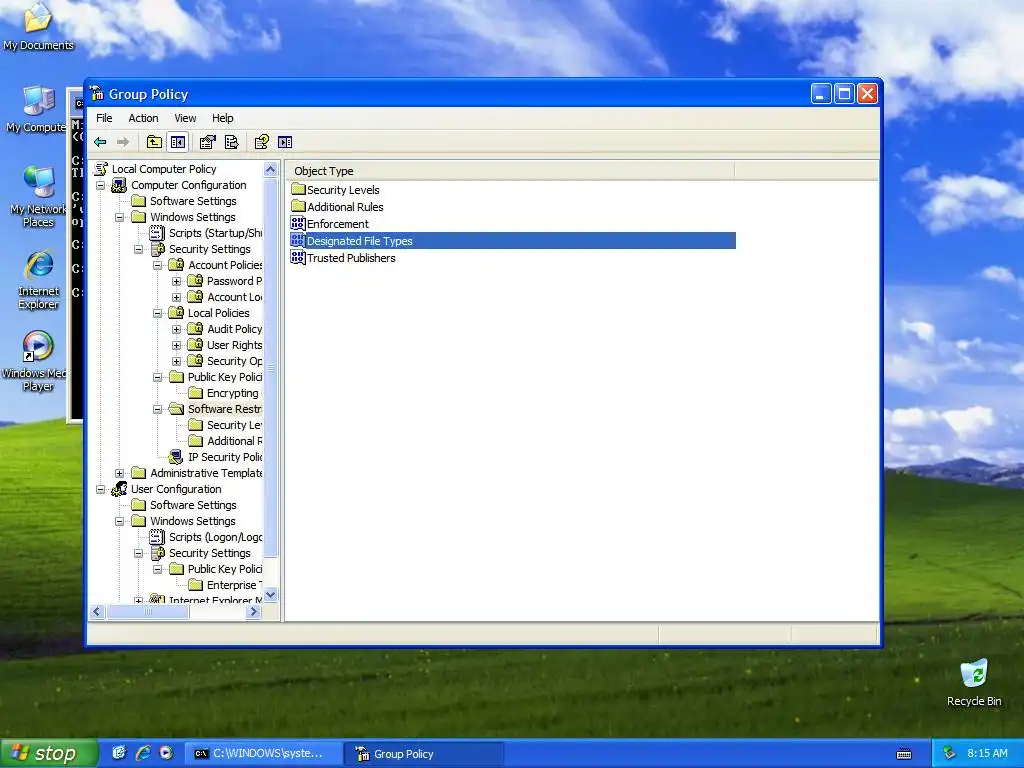The width and height of the screenshot is (1024, 768).
Task: Toggle the Show/Hide Console Tree icon
Action: click(177, 142)
